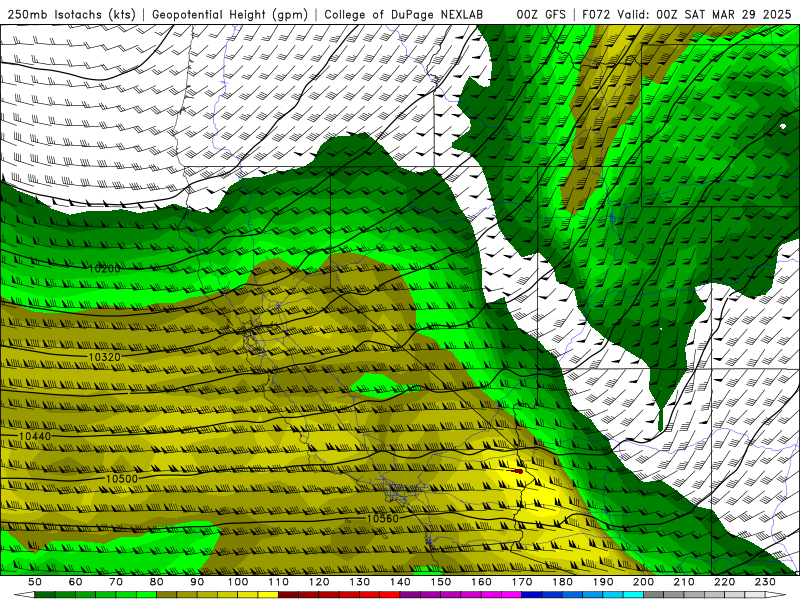
Task: Click the 60 tick label on color bar
Action: point(75,582)
